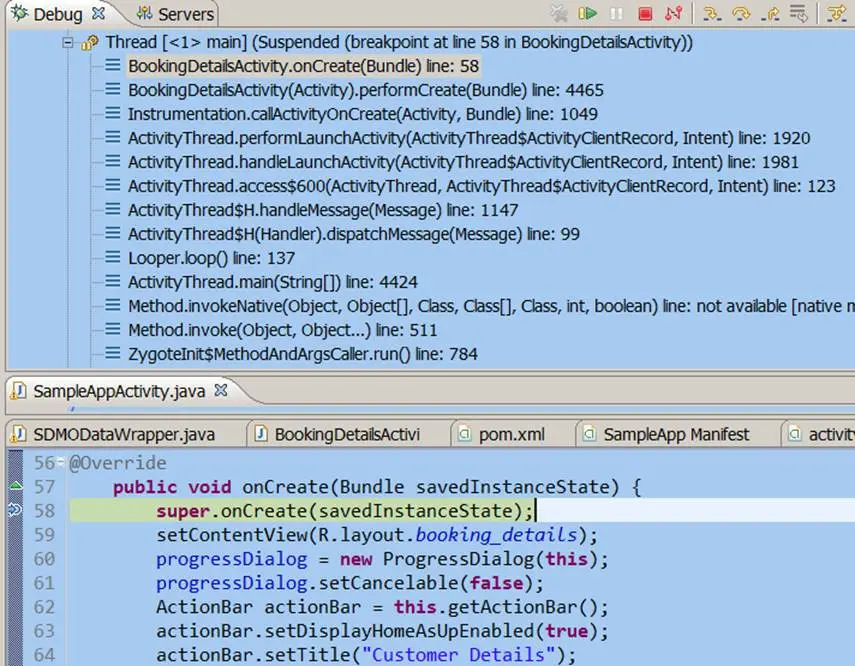This screenshot has height=666, width=855.
Task: Close the Debug view tab
Action: click(98, 14)
